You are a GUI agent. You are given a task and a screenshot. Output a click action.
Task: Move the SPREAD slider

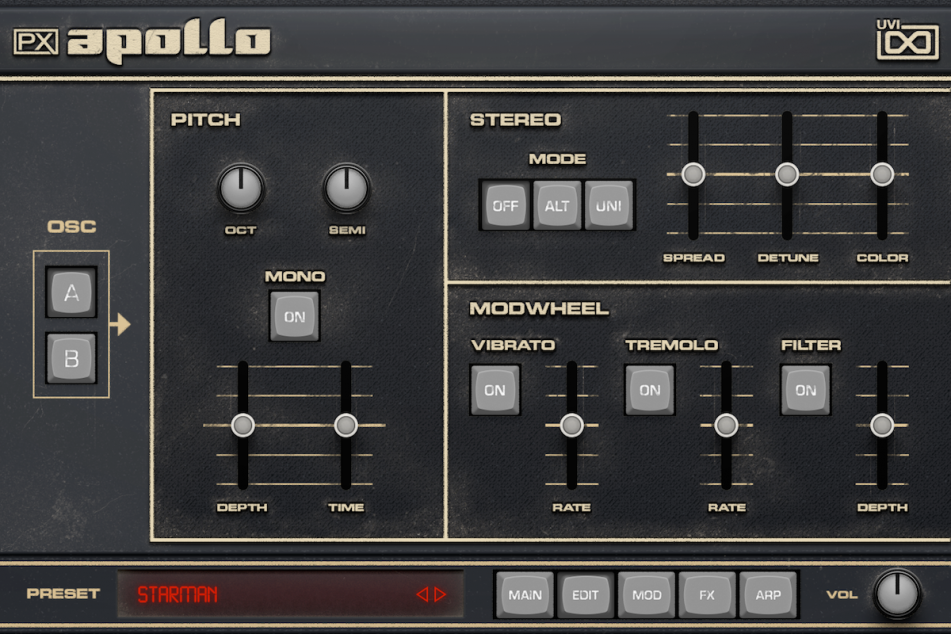tap(692, 174)
